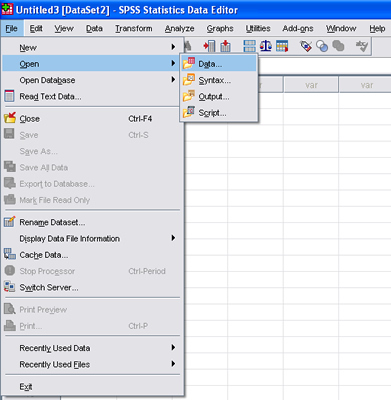Expand the New submenu arrow
The width and height of the screenshot is (391, 400).
click(173, 47)
